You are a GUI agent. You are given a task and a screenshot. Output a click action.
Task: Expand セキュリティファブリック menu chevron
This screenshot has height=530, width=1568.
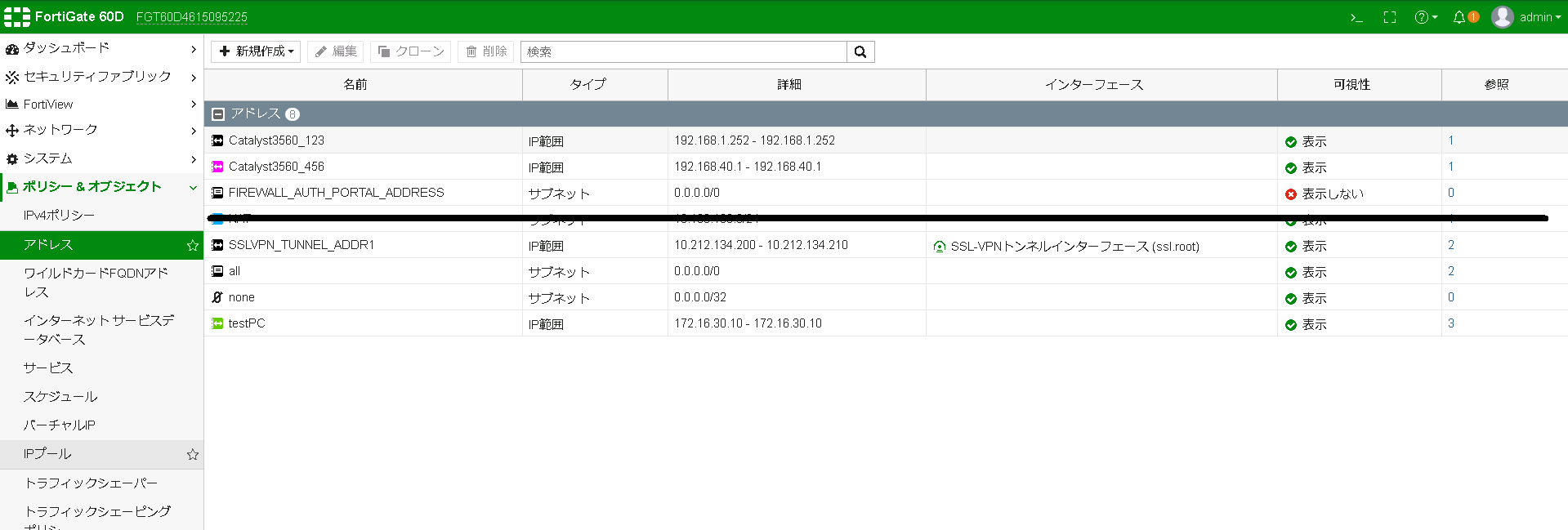[194, 77]
